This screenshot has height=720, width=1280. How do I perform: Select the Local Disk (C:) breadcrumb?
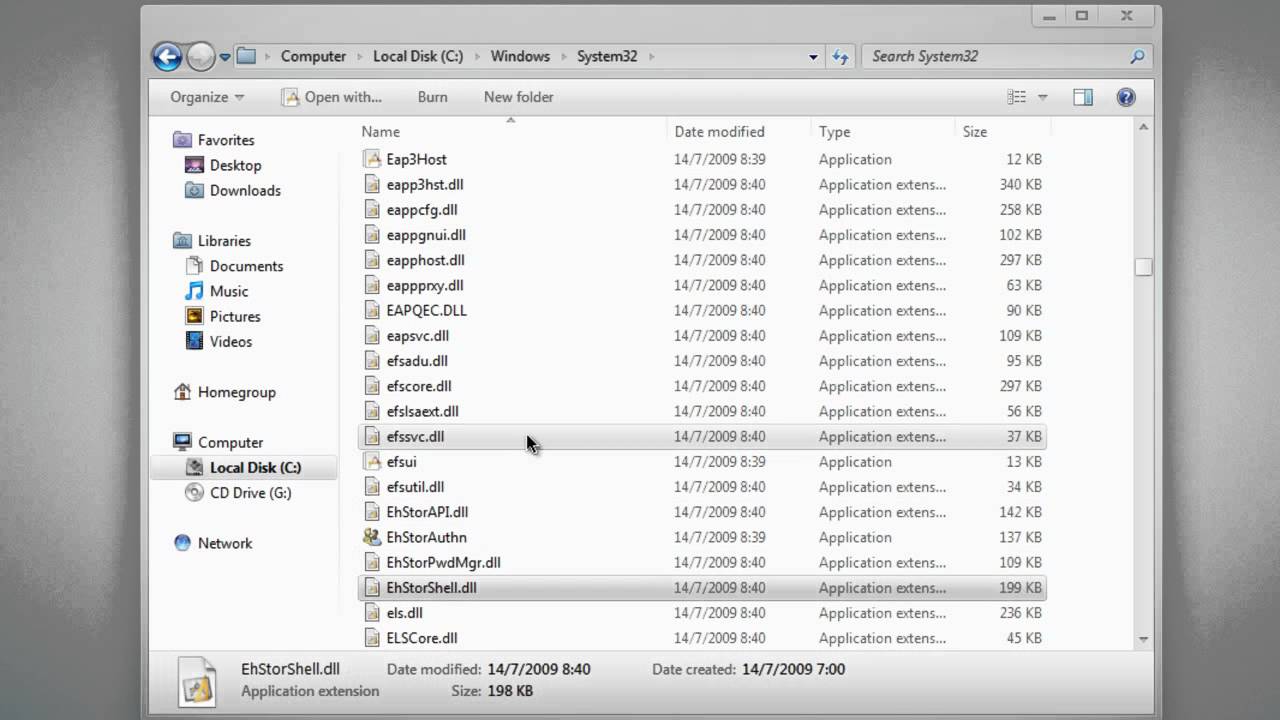tap(418, 56)
